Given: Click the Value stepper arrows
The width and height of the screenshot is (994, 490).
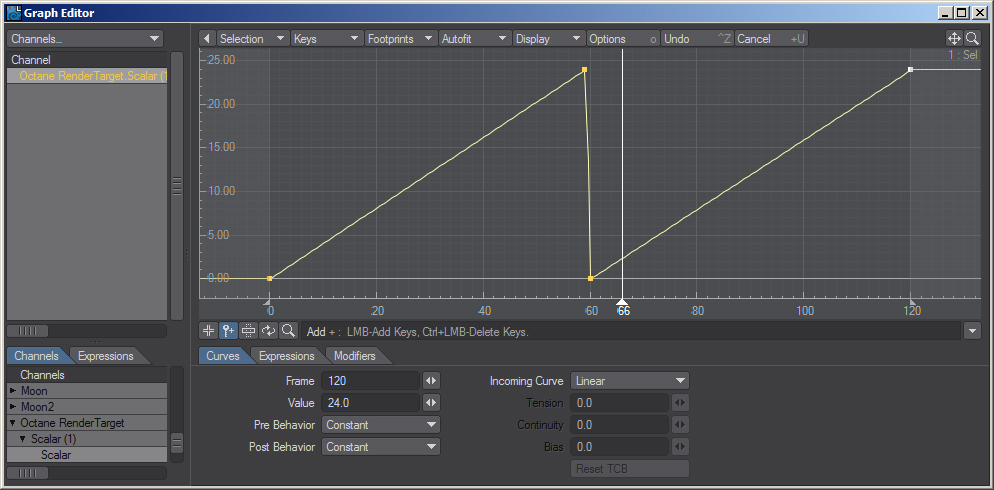Looking at the screenshot, I should pyautogui.click(x=431, y=403).
